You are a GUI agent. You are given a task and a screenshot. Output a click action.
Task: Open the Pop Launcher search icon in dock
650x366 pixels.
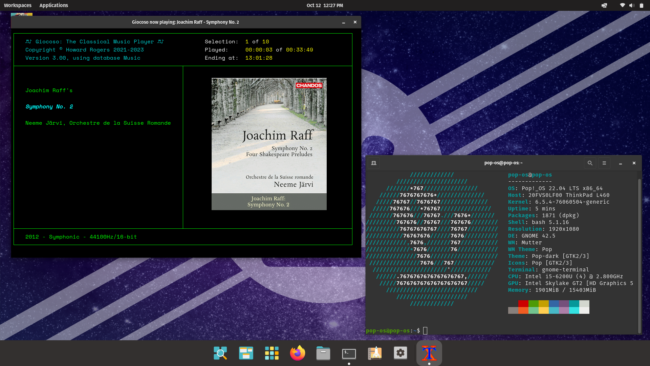point(220,353)
